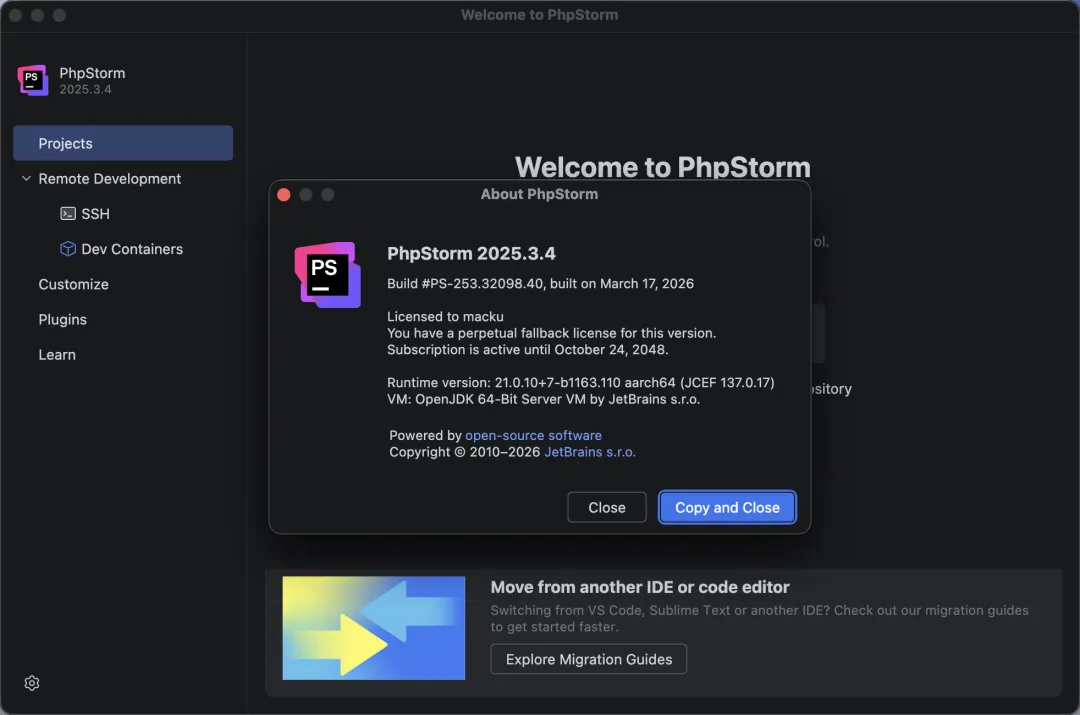Click the large PS logo in the About dialog
This screenshot has width=1080, height=715.
pos(328,275)
